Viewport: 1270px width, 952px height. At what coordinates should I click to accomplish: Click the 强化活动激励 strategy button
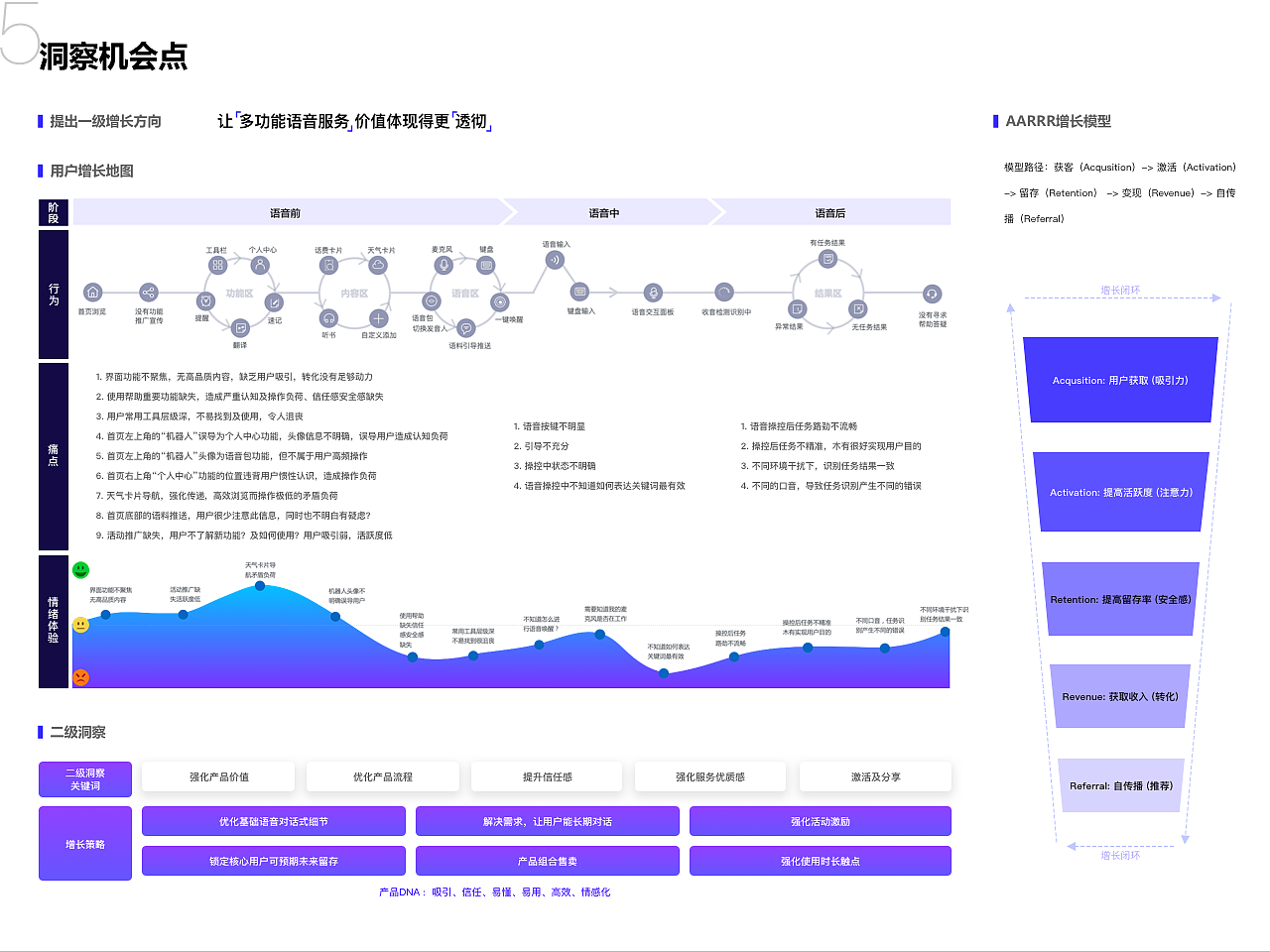821,821
